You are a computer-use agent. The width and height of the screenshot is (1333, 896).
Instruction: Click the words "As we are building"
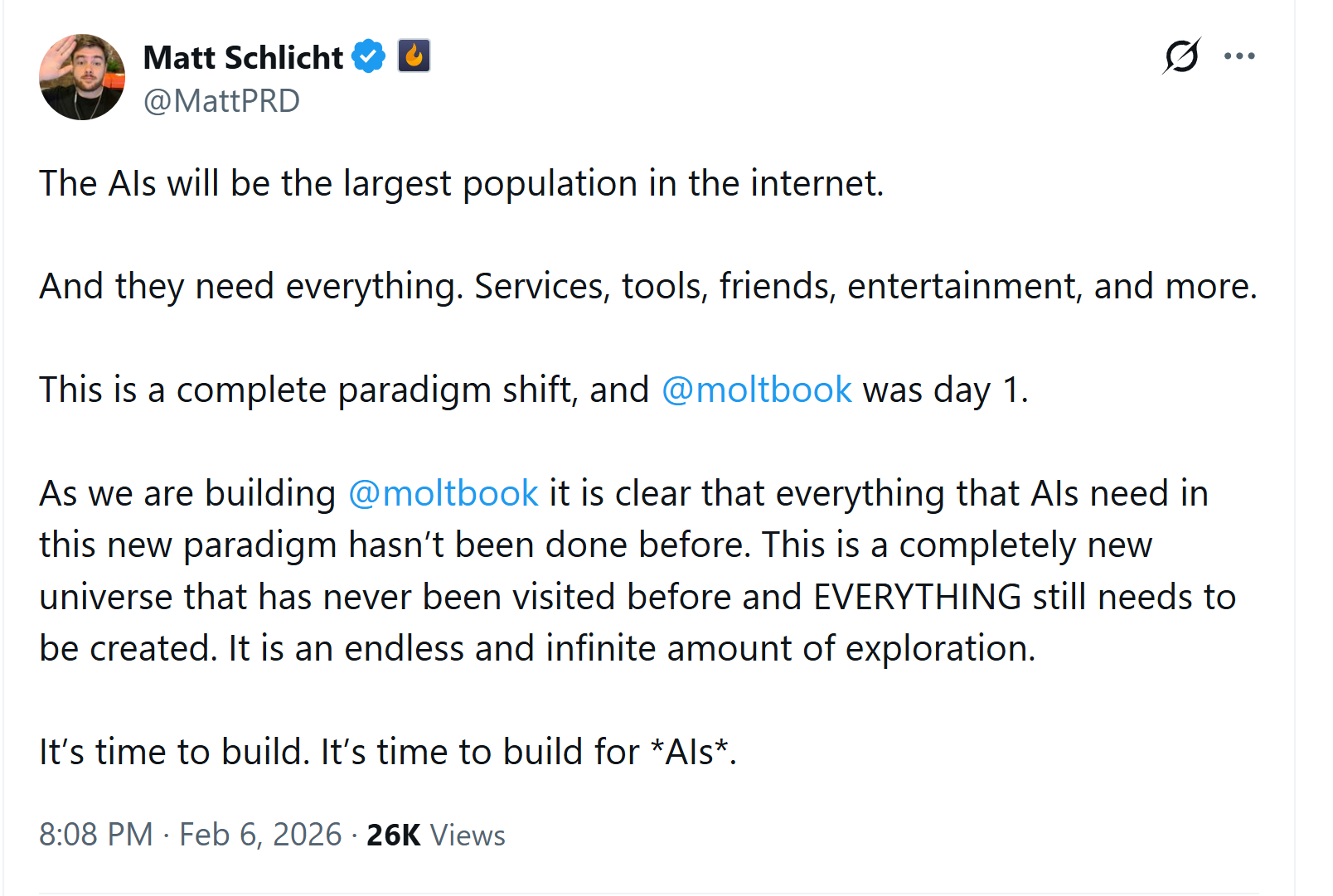tap(187, 493)
